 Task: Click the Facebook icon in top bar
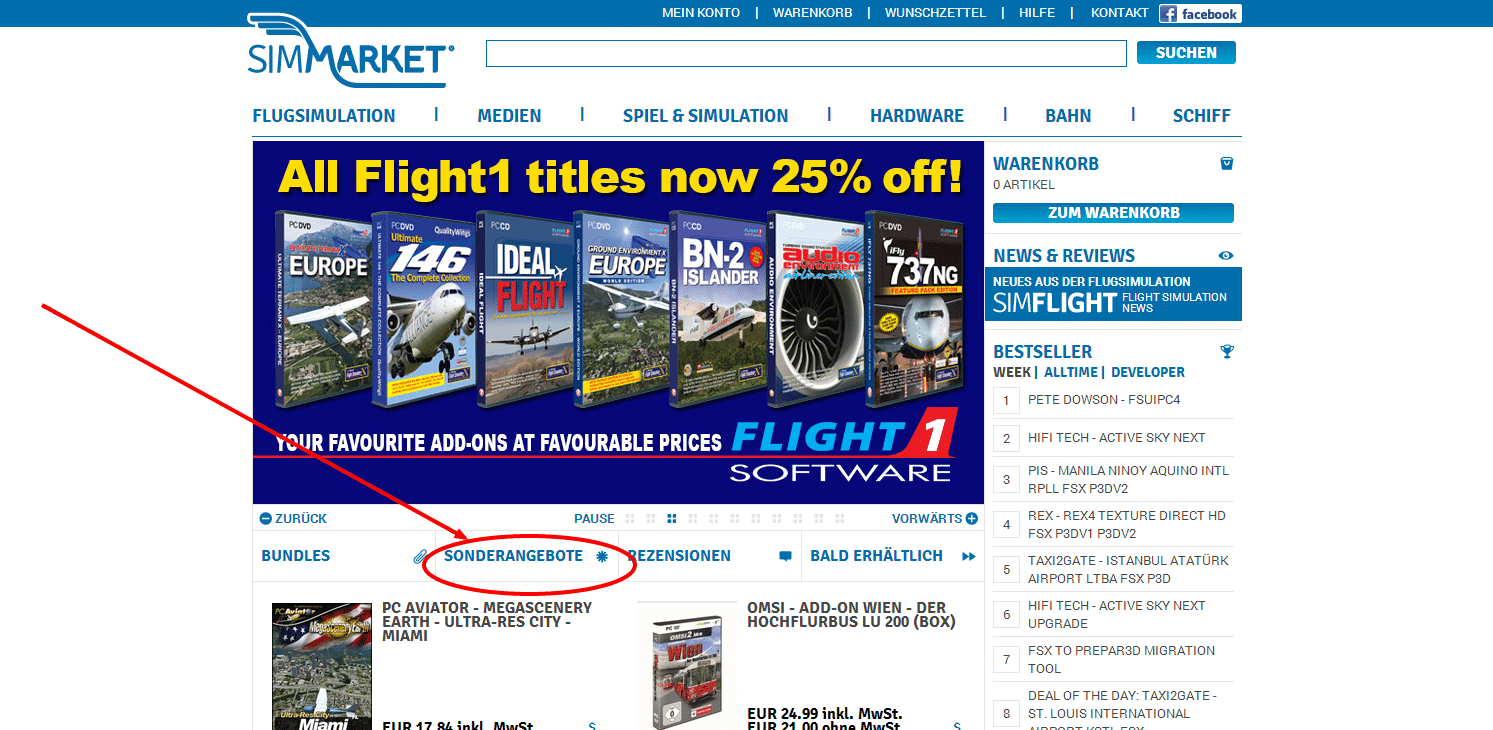click(1200, 13)
